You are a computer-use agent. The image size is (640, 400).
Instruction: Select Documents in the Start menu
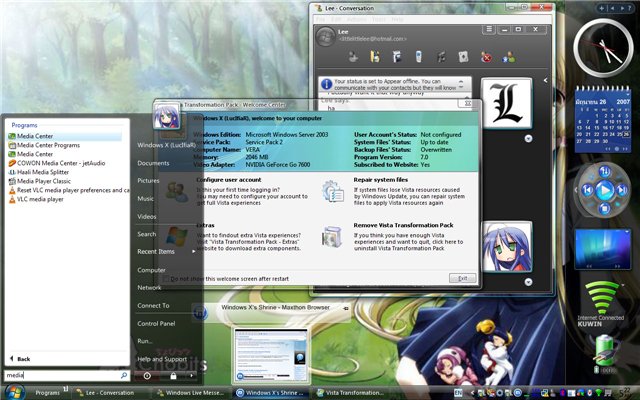[153, 163]
